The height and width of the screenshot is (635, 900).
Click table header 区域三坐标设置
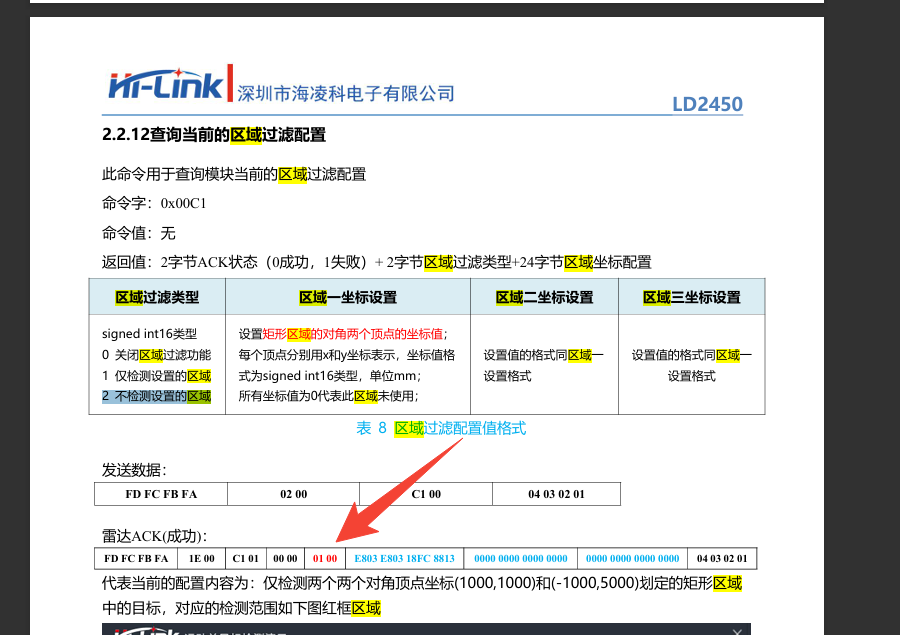click(692, 297)
